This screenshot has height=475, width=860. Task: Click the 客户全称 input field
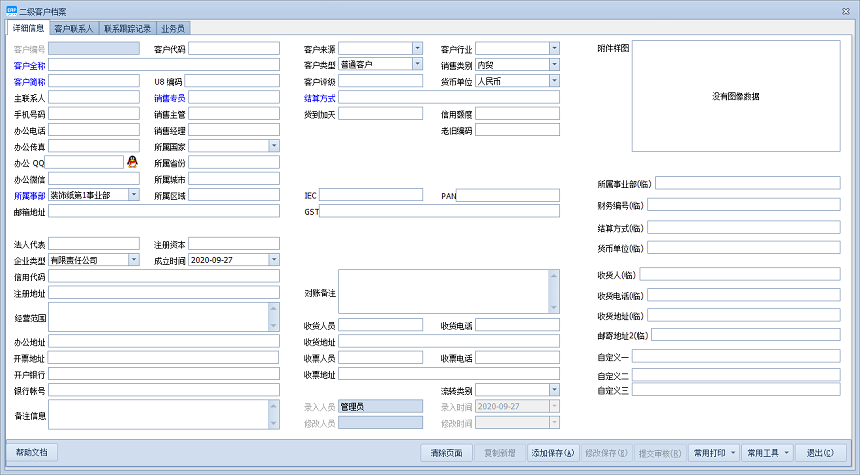(x=164, y=65)
